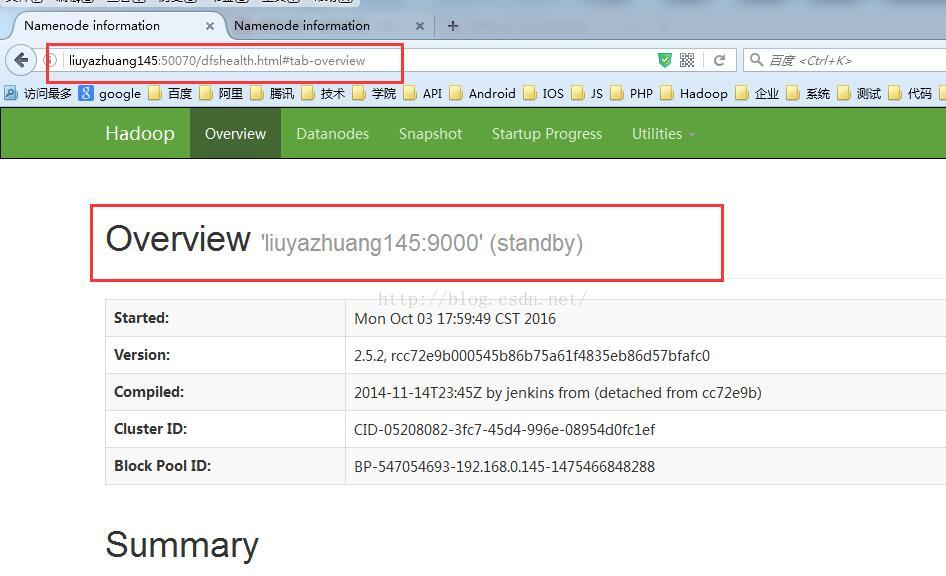Expand the Utilities dropdown menu
This screenshot has width=946, height=576.
click(x=663, y=133)
